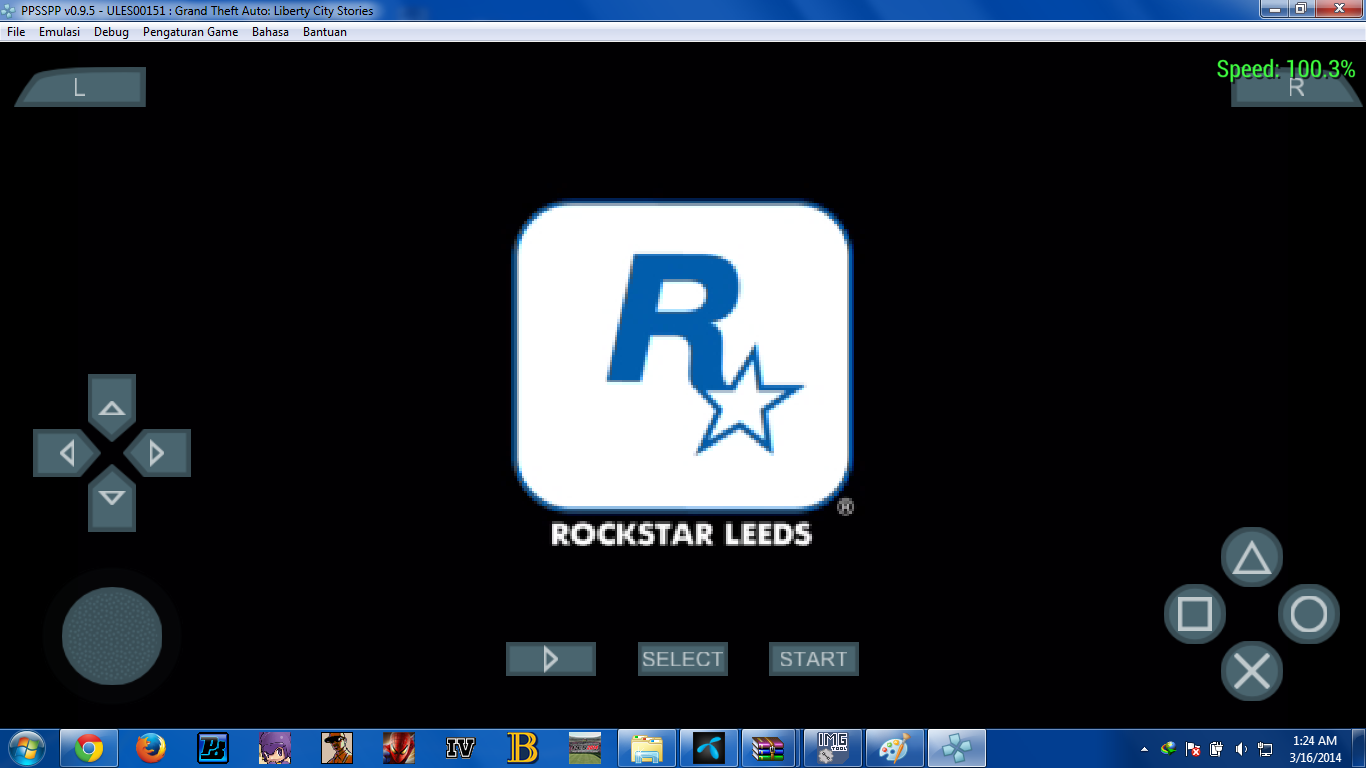Open the man with sunglasses taskbar icon
The height and width of the screenshot is (768, 1366).
[337, 748]
